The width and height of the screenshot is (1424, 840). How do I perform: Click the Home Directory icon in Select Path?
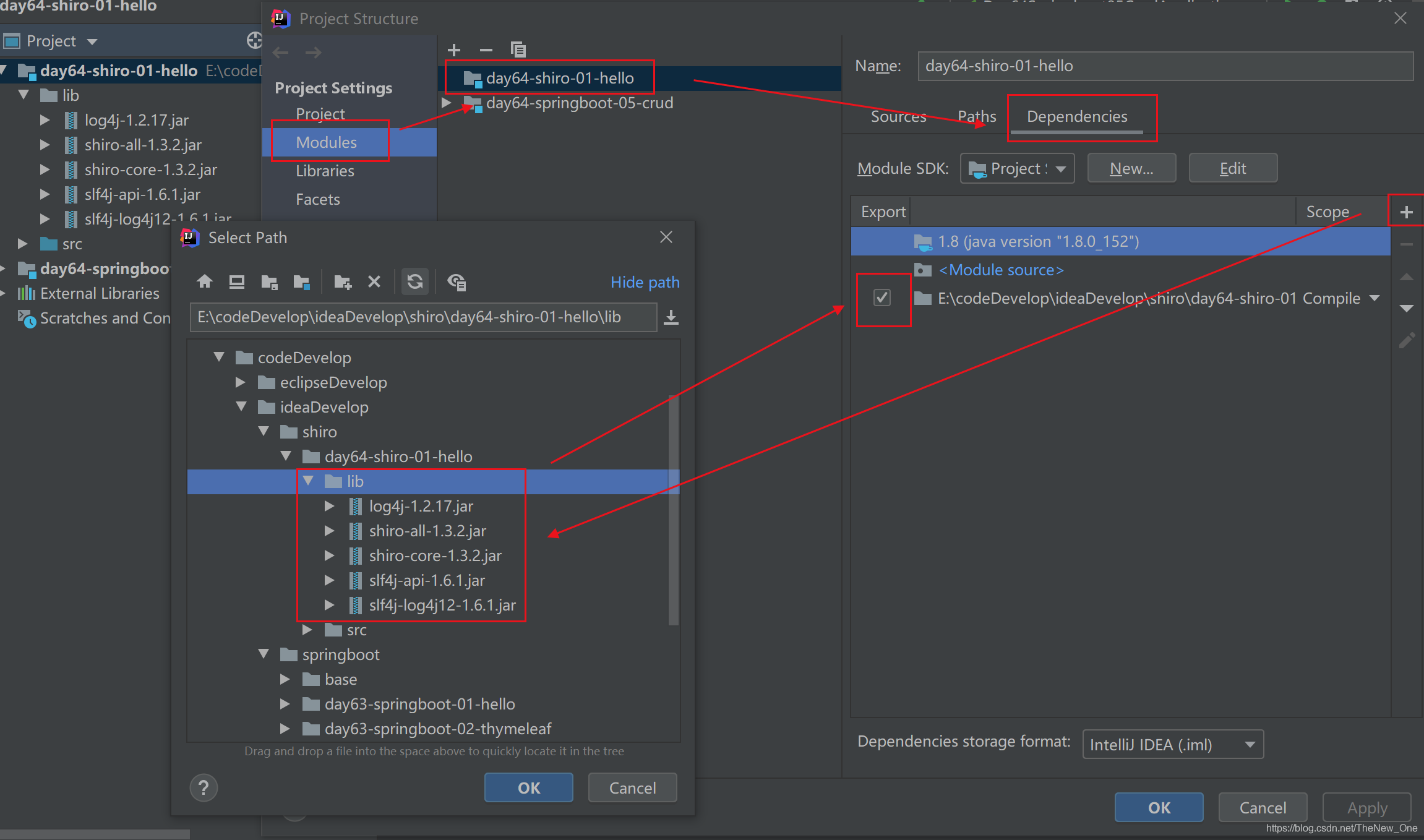point(205,282)
